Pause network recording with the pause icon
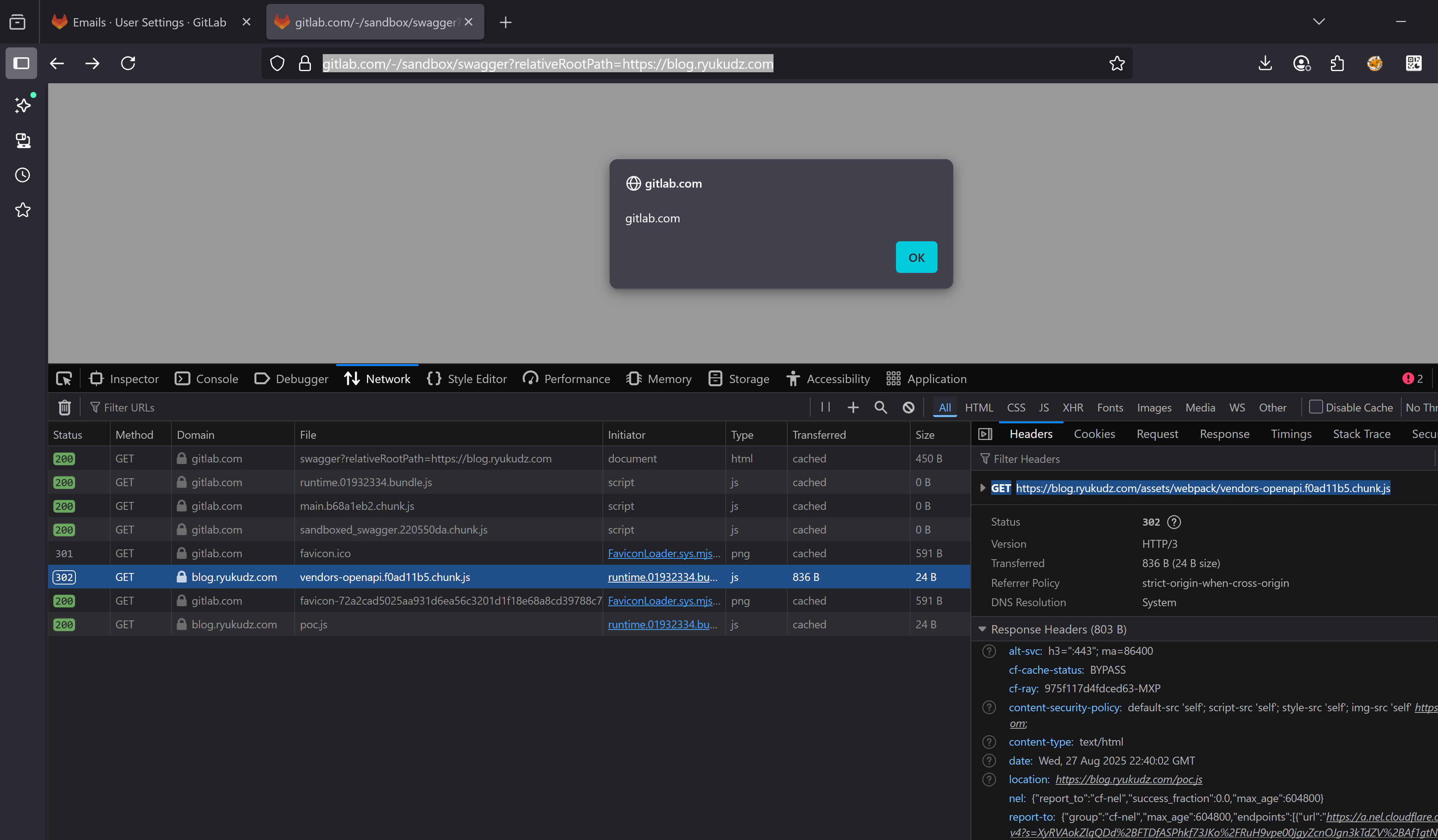 click(x=825, y=407)
